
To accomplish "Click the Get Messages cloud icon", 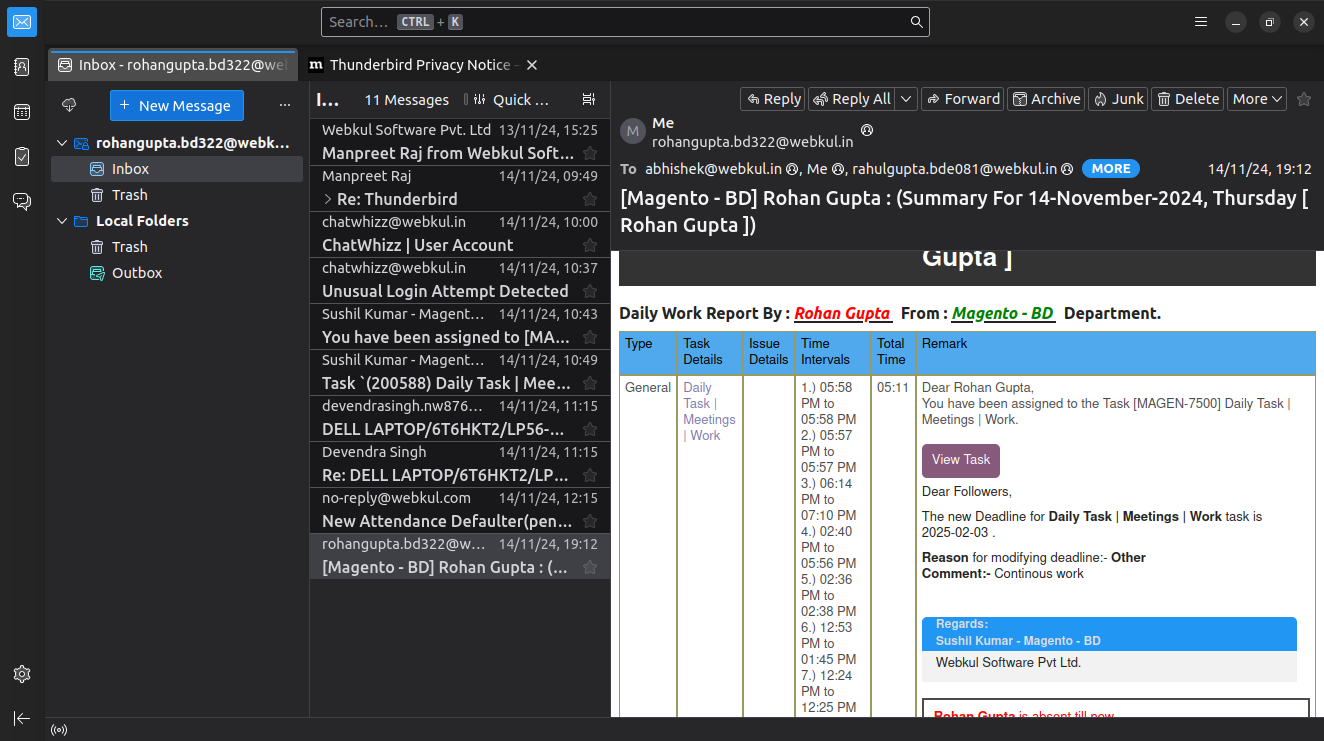I will [x=69, y=105].
